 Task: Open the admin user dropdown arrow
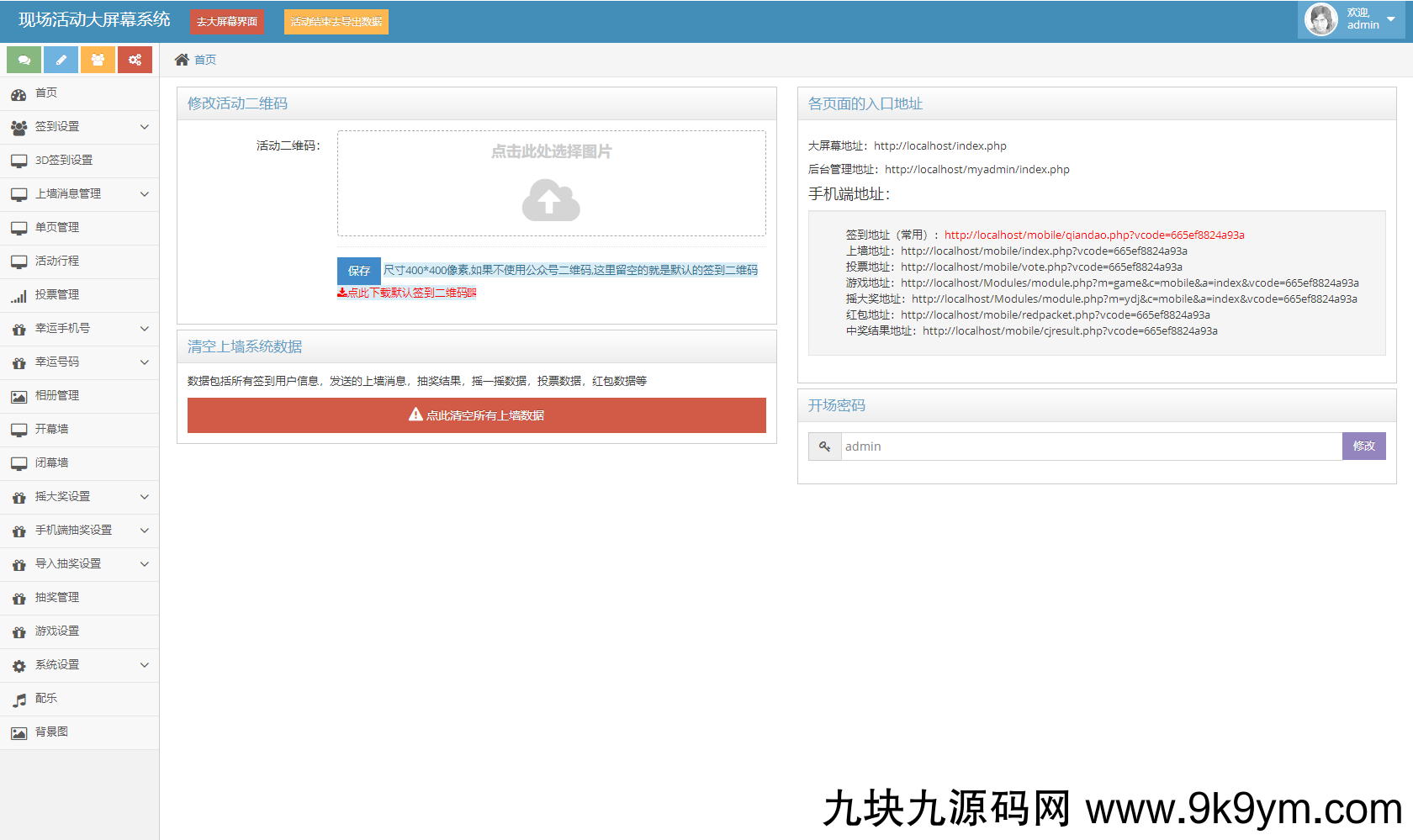[1391, 19]
